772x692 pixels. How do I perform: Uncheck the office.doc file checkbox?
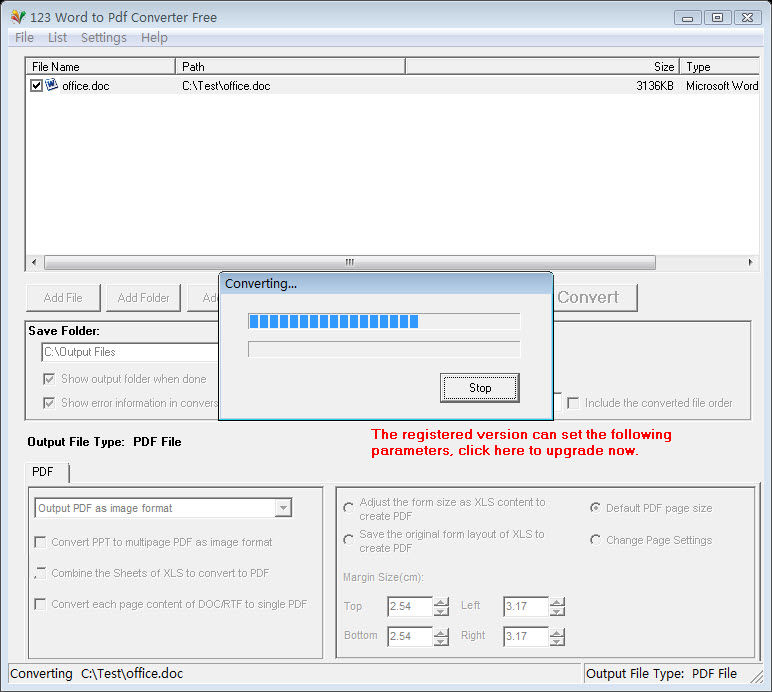pos(37,86)
